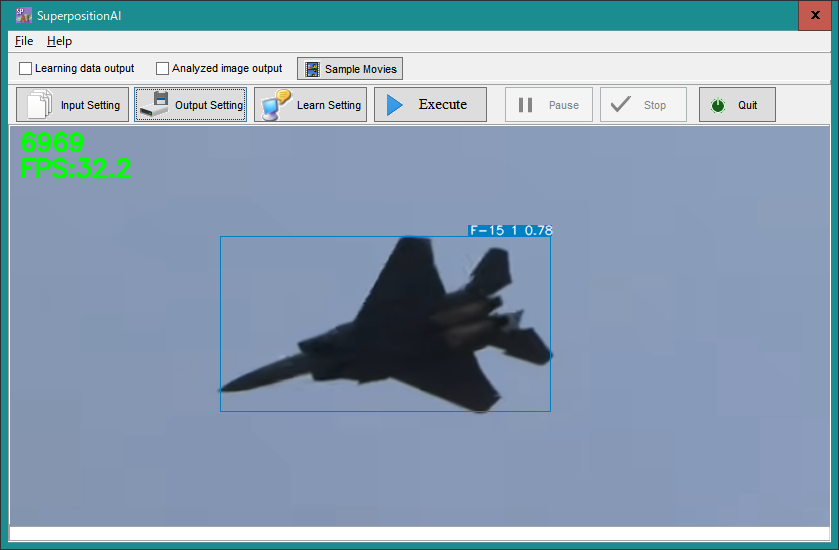
Task: Click the green power icon on Quit
Action: [x=718, y=105]
